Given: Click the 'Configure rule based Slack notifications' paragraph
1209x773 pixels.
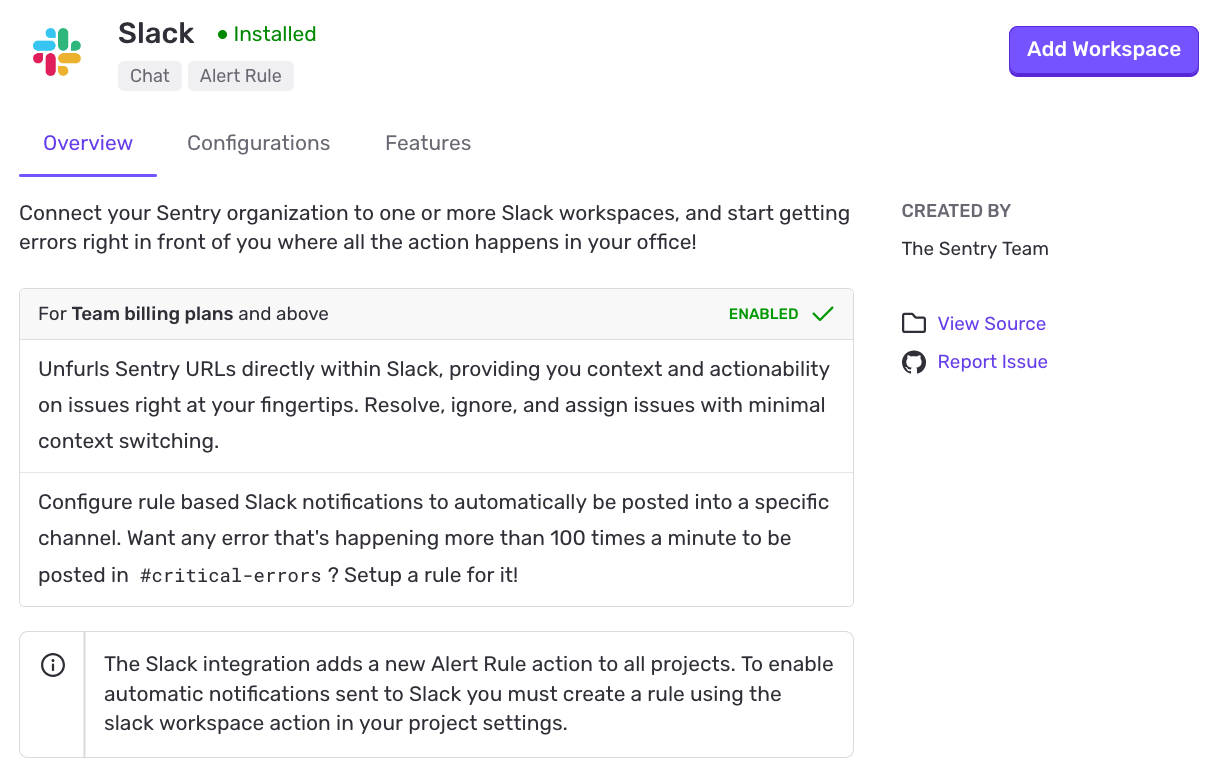Looking at the screenshot, I should [x=436, y=538].
